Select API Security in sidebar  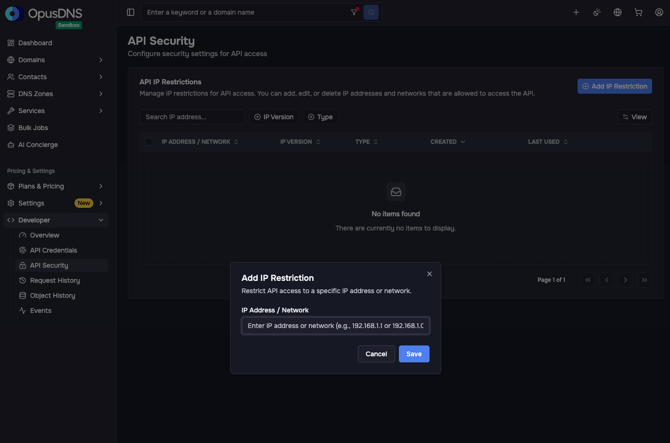62,265
